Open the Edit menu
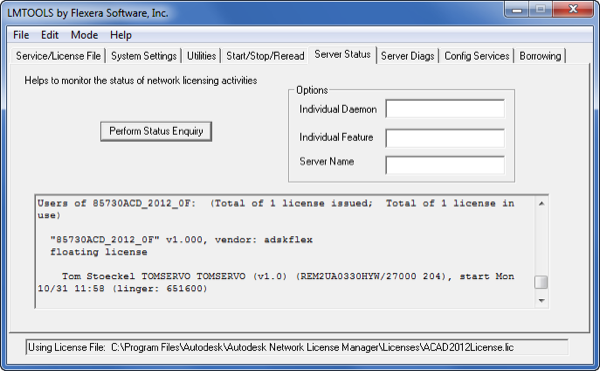Screen dimensions: 600x371 point(50,35)
